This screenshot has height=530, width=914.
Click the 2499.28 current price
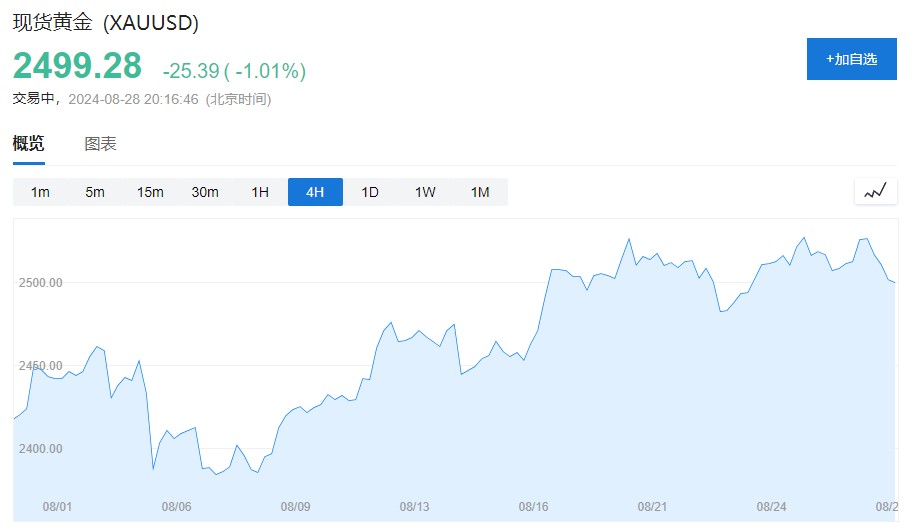tap(77, 66)
